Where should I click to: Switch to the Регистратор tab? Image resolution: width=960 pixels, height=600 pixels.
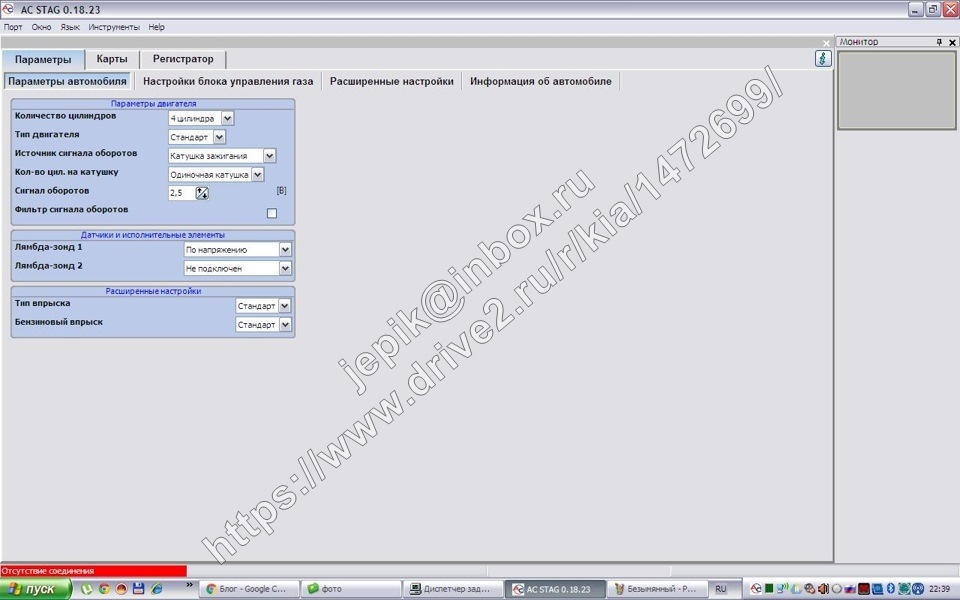[183, 59]
